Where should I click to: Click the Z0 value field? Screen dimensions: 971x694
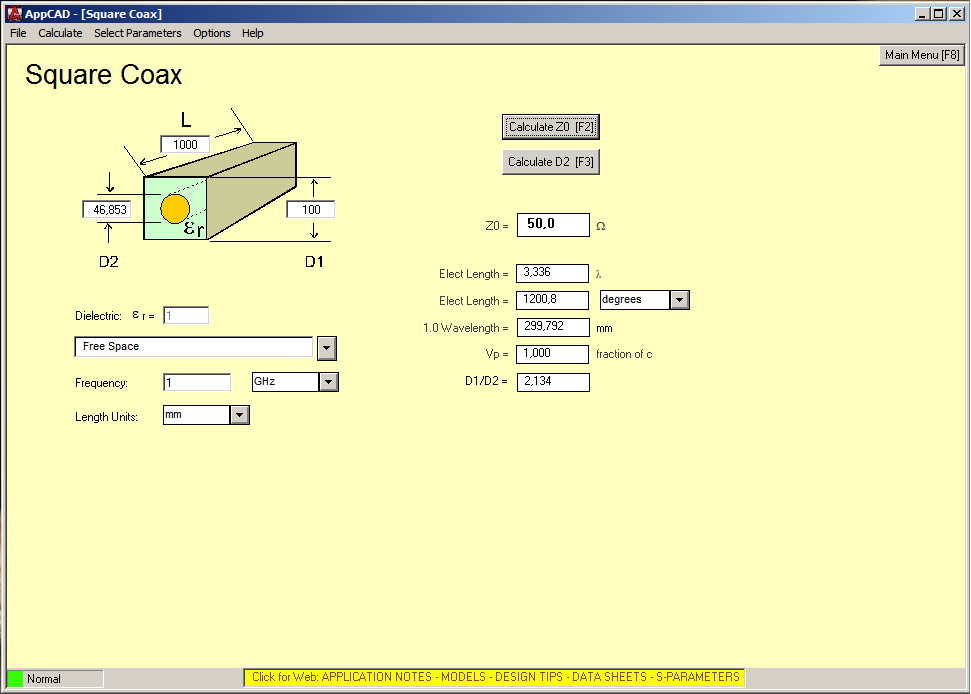click(553, 225)
